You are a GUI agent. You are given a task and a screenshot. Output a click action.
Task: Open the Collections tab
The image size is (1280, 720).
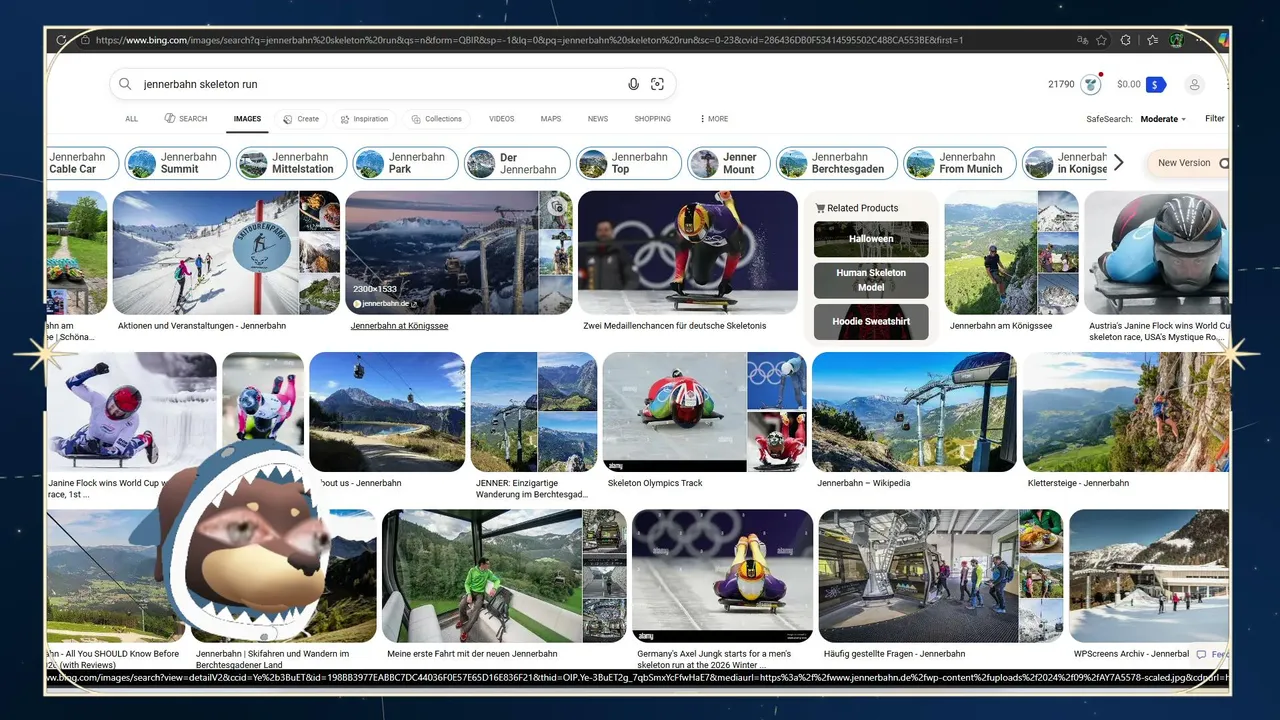(437, 119)
